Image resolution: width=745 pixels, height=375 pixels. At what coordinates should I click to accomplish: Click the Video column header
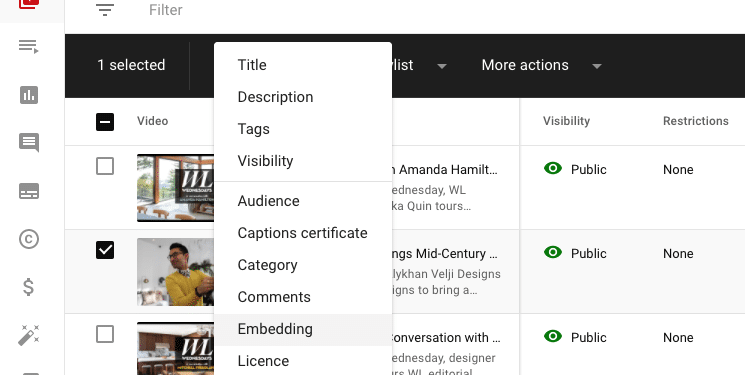click(x=153, y=121)
